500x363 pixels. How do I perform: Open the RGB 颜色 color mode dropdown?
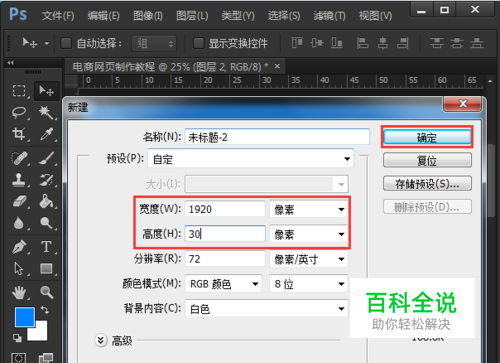(x=223, y=284)
